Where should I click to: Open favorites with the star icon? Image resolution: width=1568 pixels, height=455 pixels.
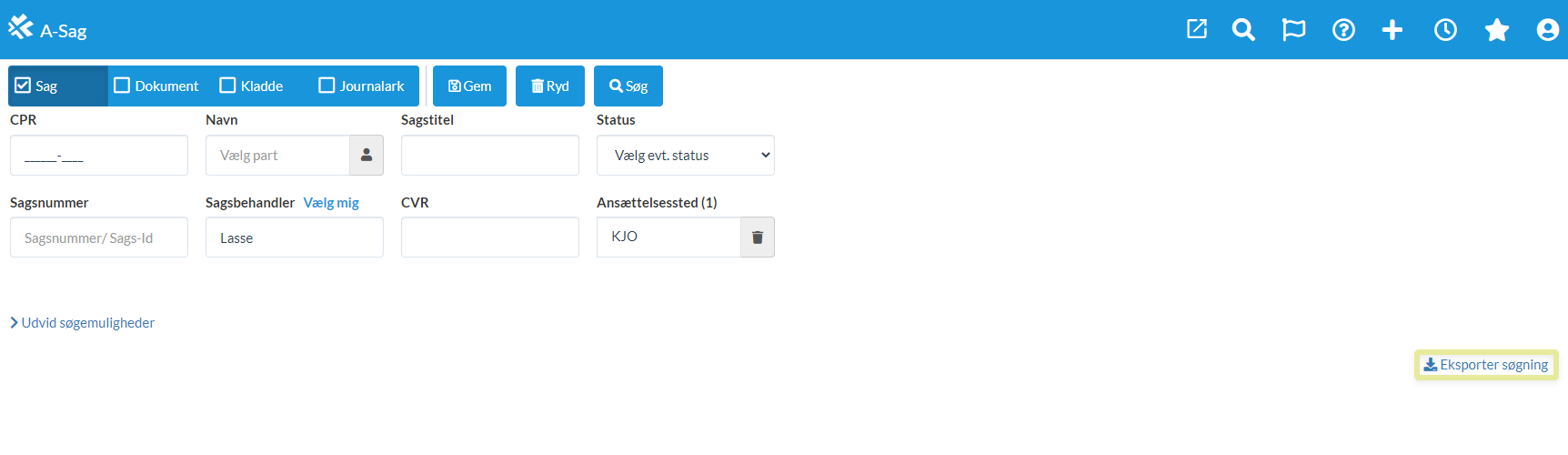[x=1496, y=30]
